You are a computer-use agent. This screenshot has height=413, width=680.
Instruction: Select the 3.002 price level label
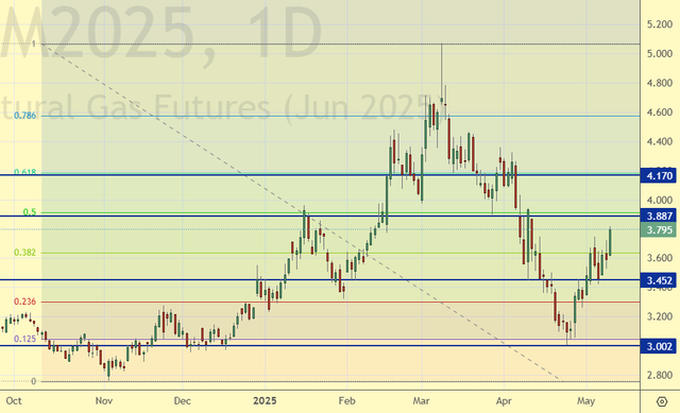[x=659, y=346]
